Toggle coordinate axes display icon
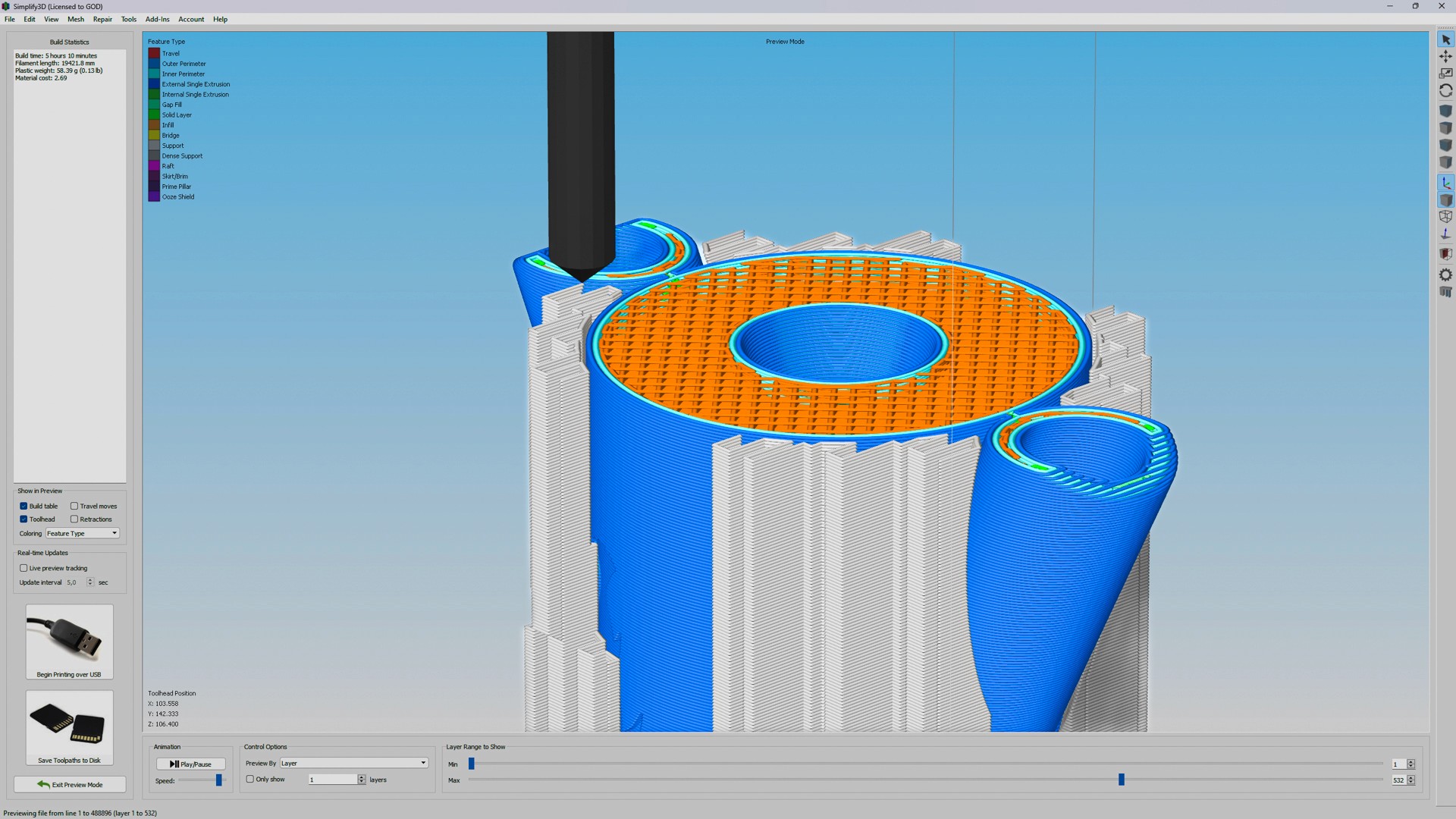1456x819 pixels. click(1445, 183)
